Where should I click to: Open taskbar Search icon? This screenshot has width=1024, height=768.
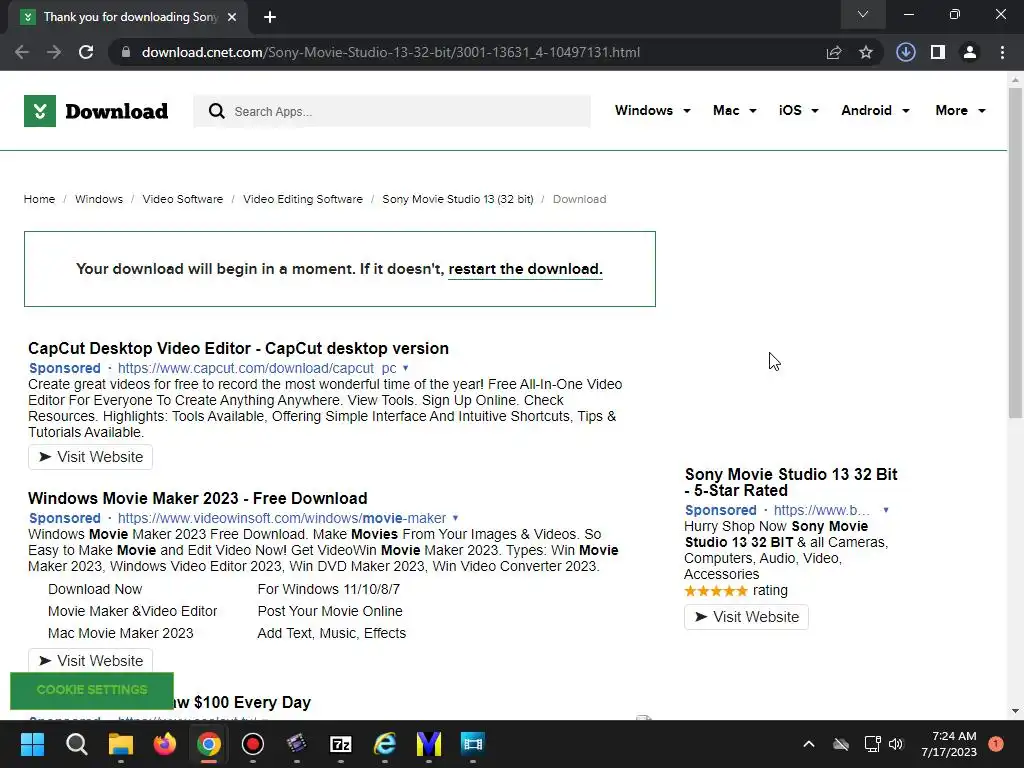pyautogui.click(x=76, y=744)
